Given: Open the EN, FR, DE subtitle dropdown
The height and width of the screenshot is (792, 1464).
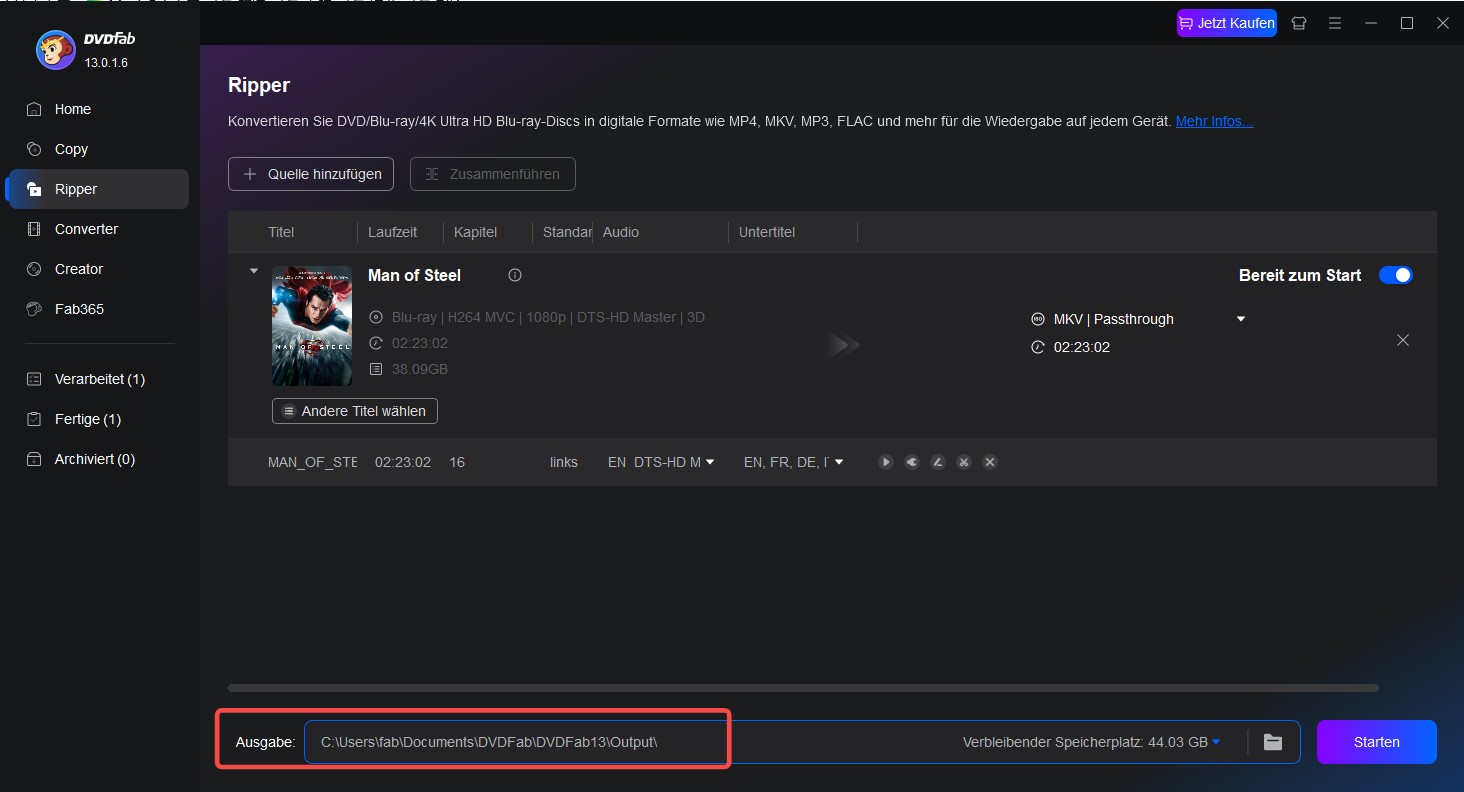Looking at the screenshot, I should (x=839, y=462).
